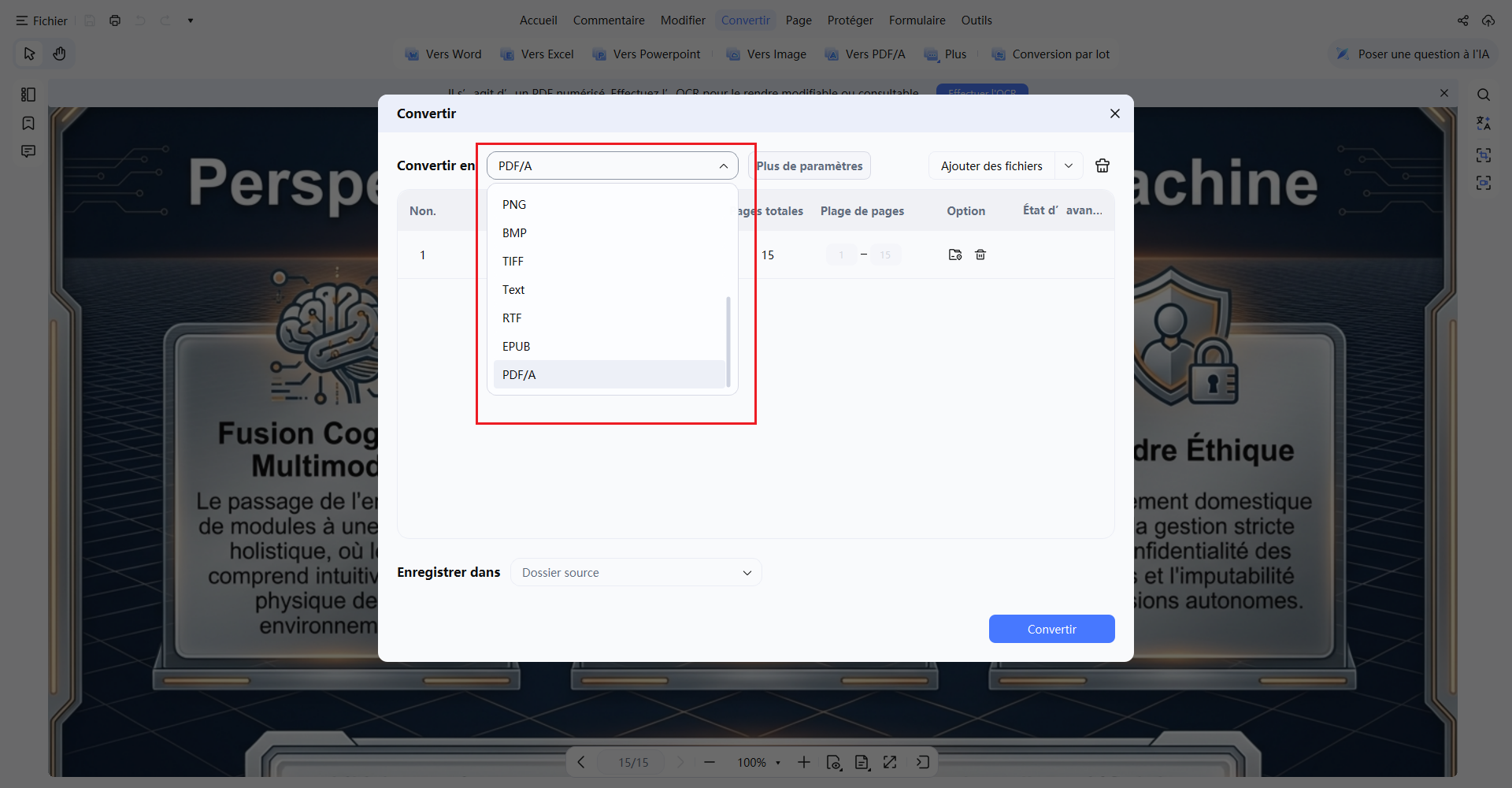1512x788 pixels.
Task: Open the share icon at top right
Action: click(1463, 20)
